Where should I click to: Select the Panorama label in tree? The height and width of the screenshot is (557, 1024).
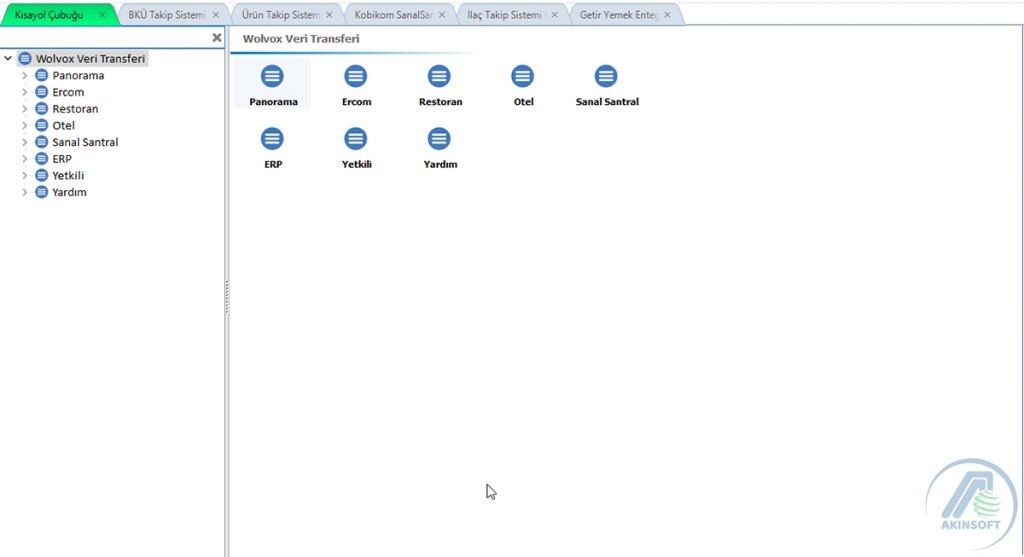(x=78, y=76)
